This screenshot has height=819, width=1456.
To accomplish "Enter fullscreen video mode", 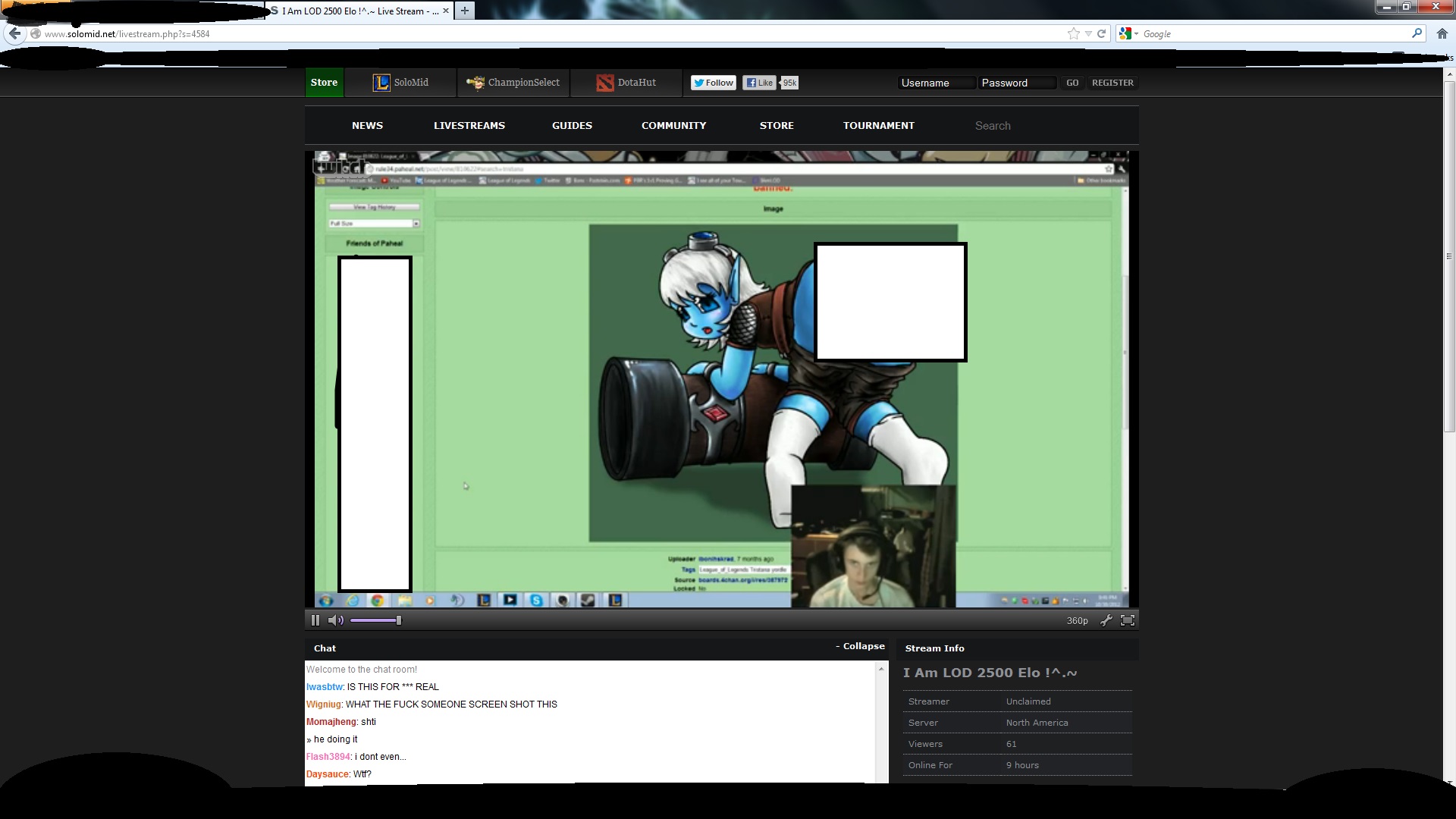I will tap(1128, 620).
